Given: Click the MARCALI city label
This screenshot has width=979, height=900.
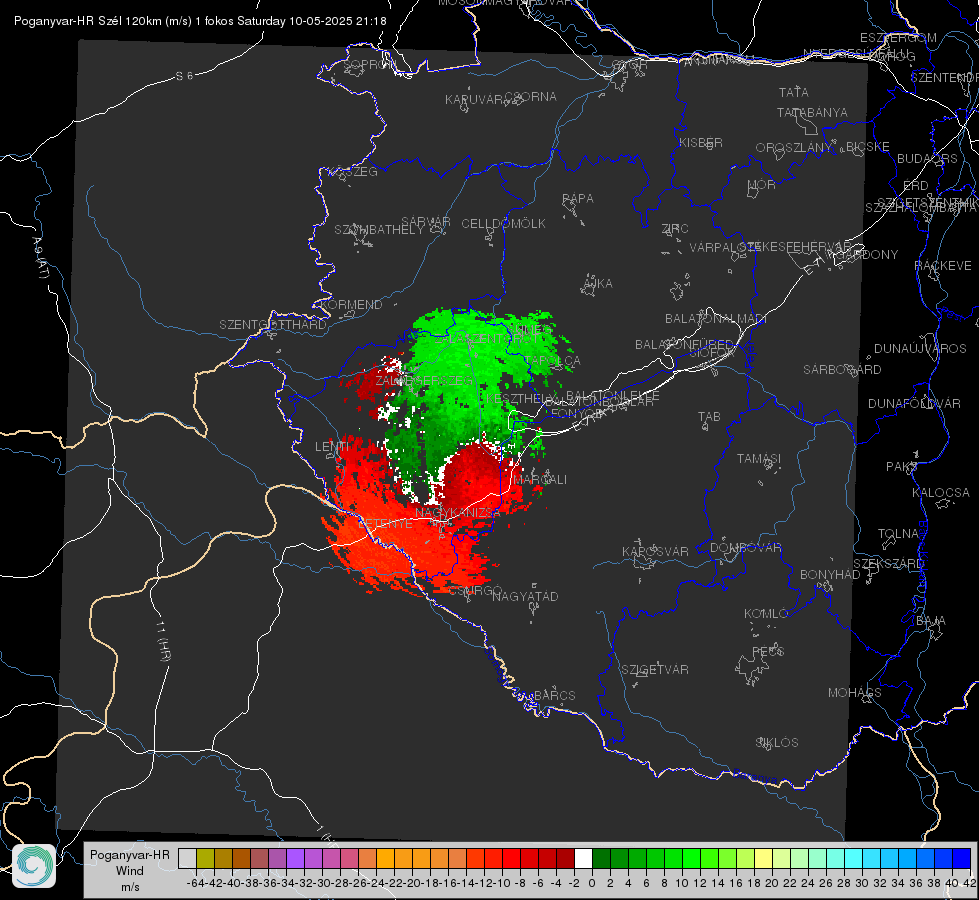Looking at the screenshot, I should pos(540,480).
